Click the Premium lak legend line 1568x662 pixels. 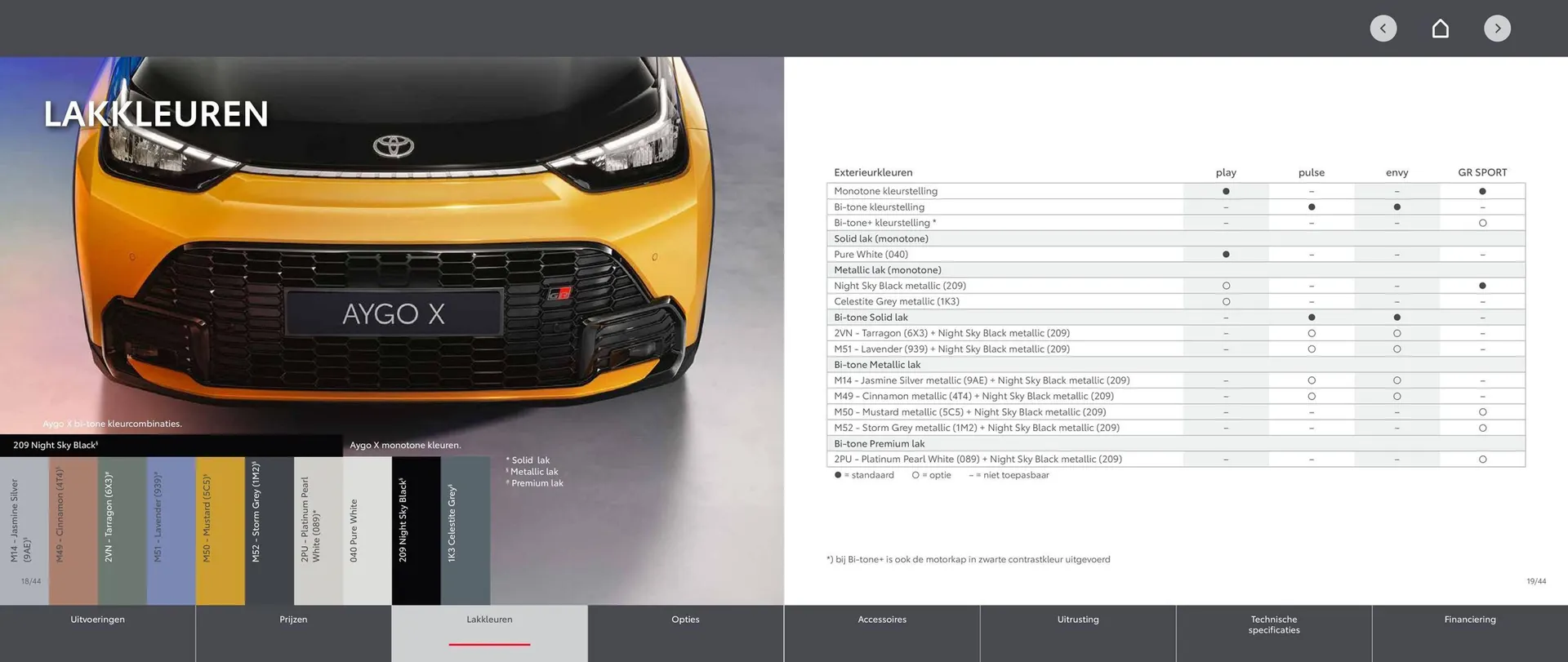pos(535,483)
